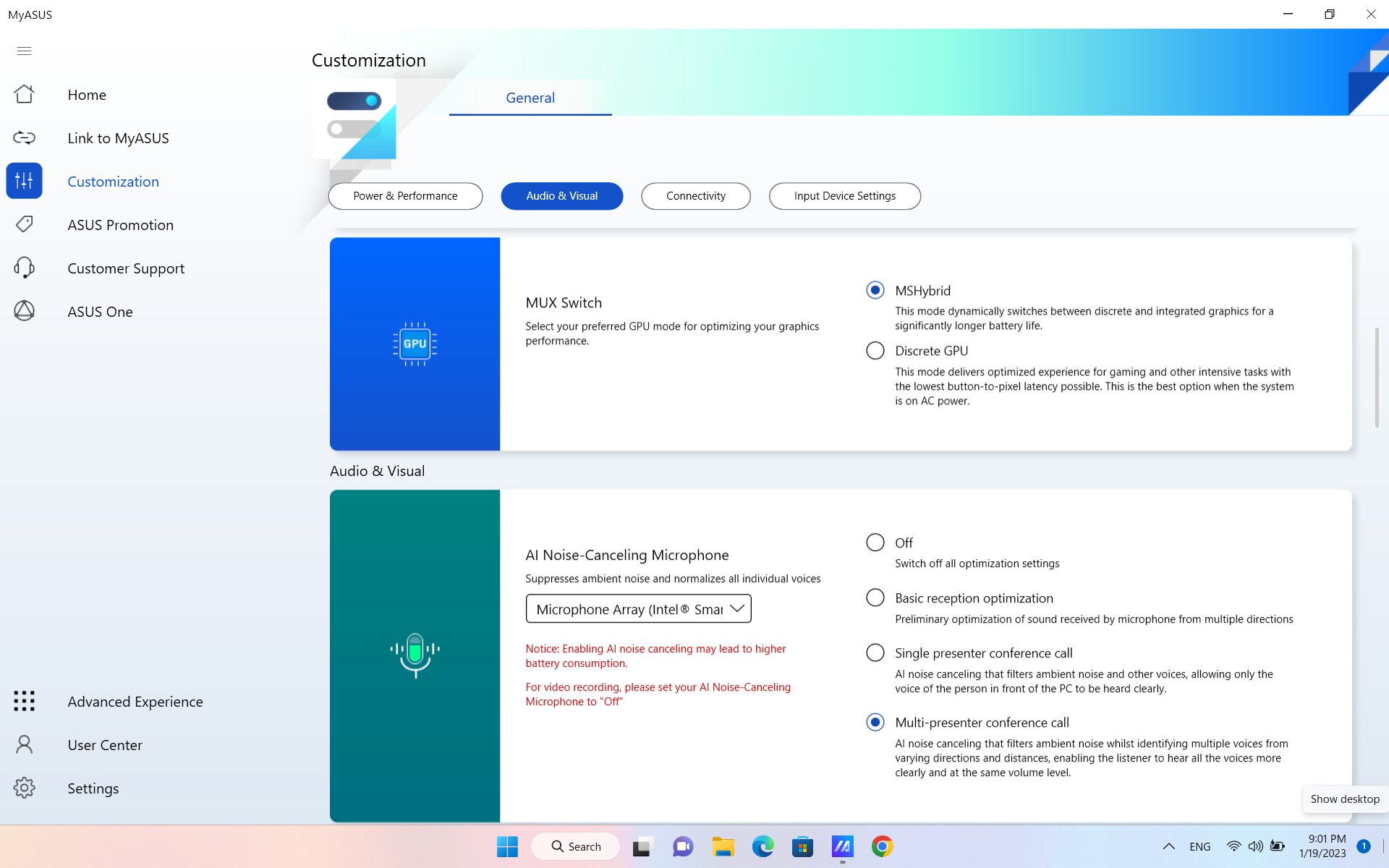Image resolution: width=1389 pixels, height=868 pixels.
Task: Click the ASUS One triangle icon
Action: [x=24, y=311]
